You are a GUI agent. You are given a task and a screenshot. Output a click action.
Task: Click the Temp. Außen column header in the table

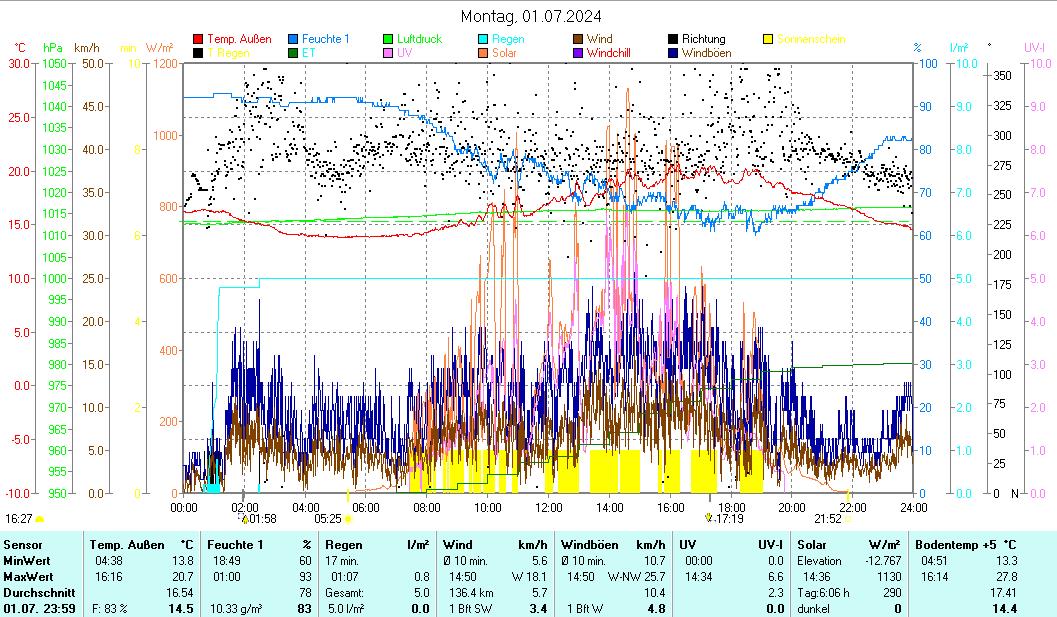127,545
